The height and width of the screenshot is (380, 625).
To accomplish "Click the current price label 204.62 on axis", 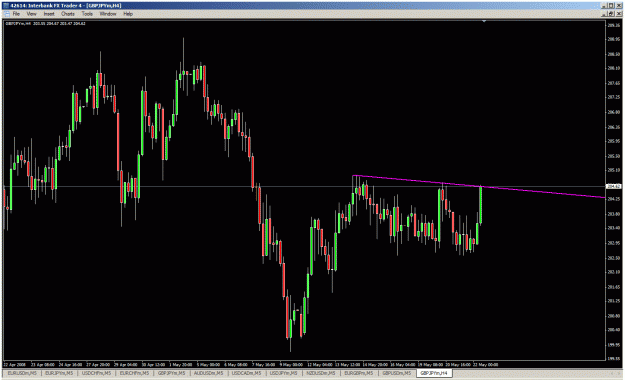I will click(x=613, y=186).
